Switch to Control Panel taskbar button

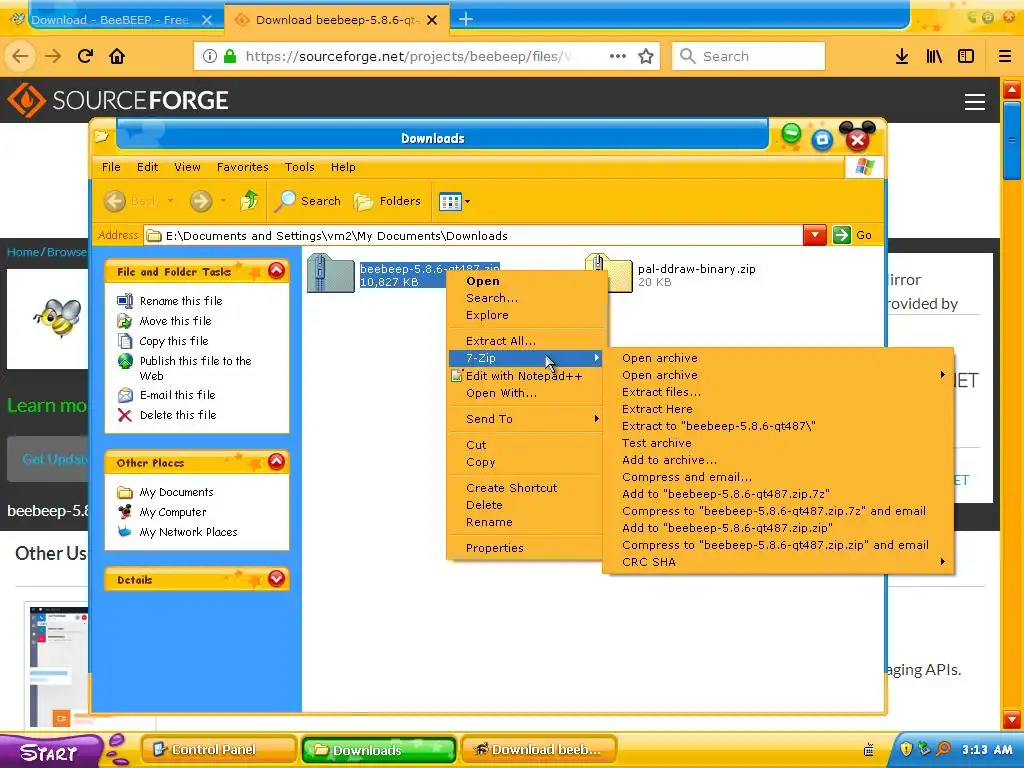217,750
